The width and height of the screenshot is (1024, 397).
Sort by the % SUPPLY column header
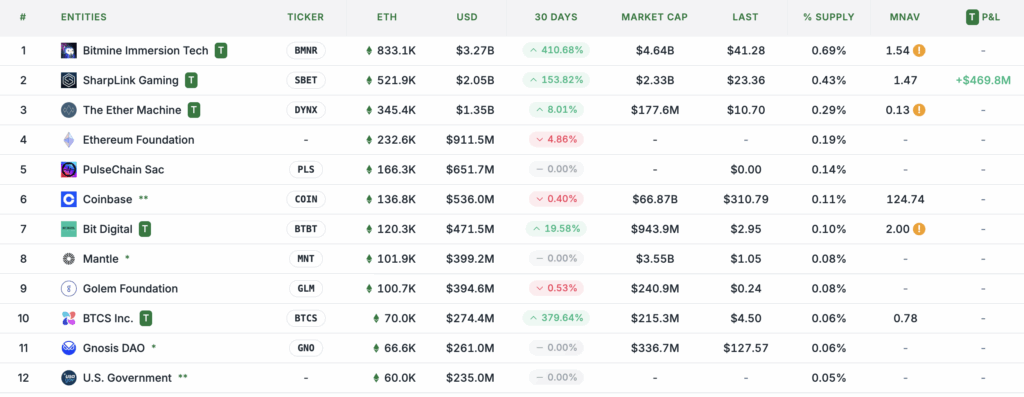point(829,17)
